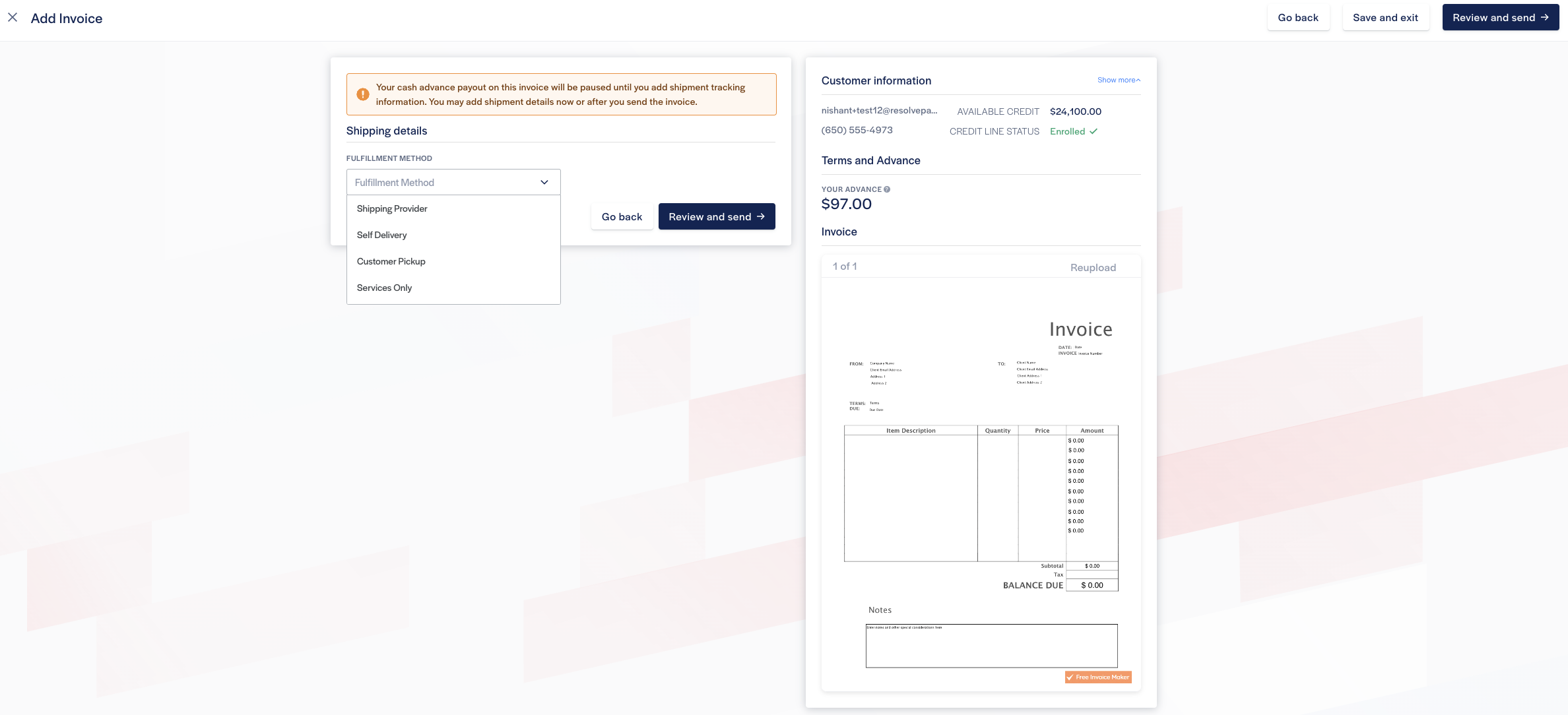The image size is (1568, 715).
Task: Expand customer info via Show more
Action: click(x=1119, y=80)
